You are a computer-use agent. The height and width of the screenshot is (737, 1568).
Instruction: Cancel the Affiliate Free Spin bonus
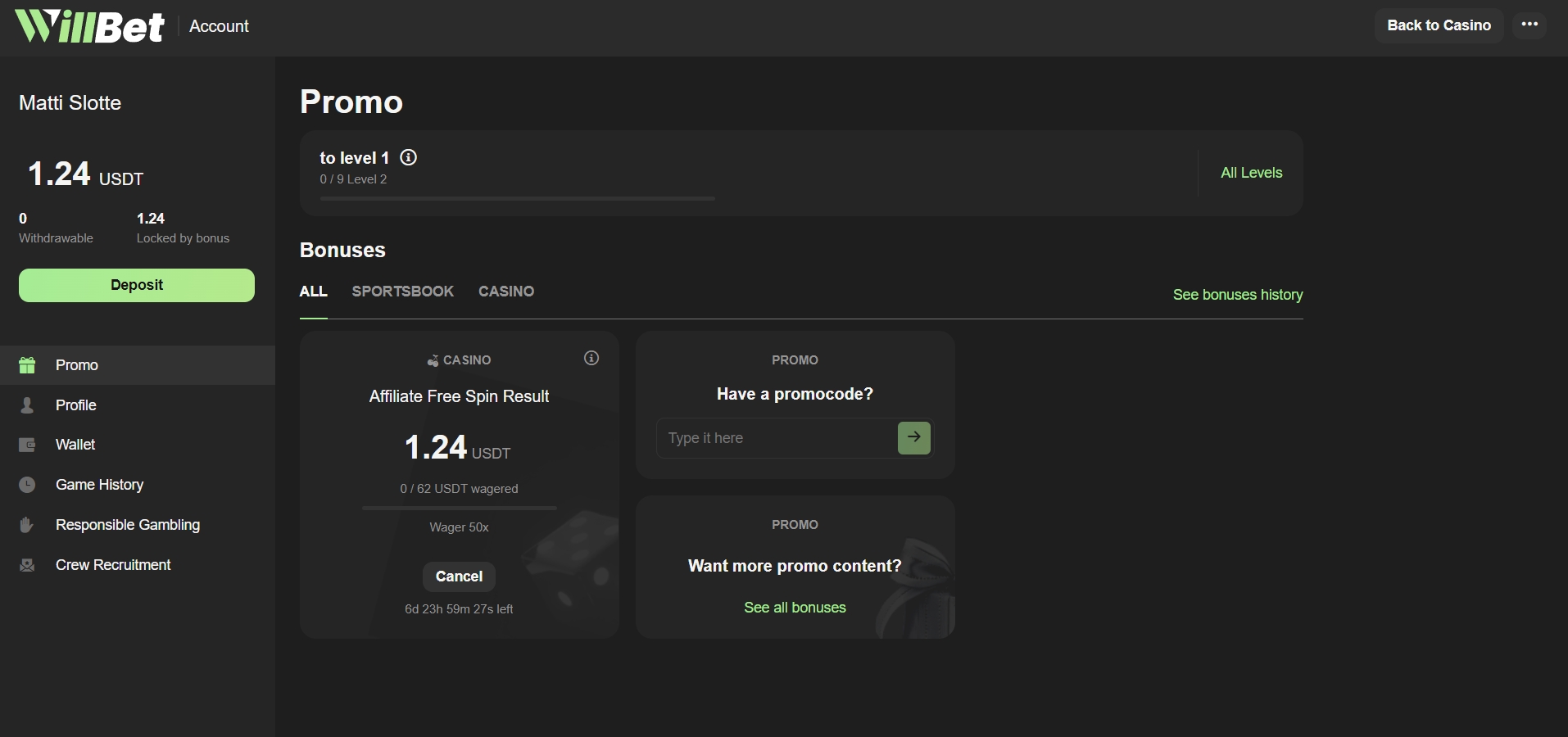459,576
